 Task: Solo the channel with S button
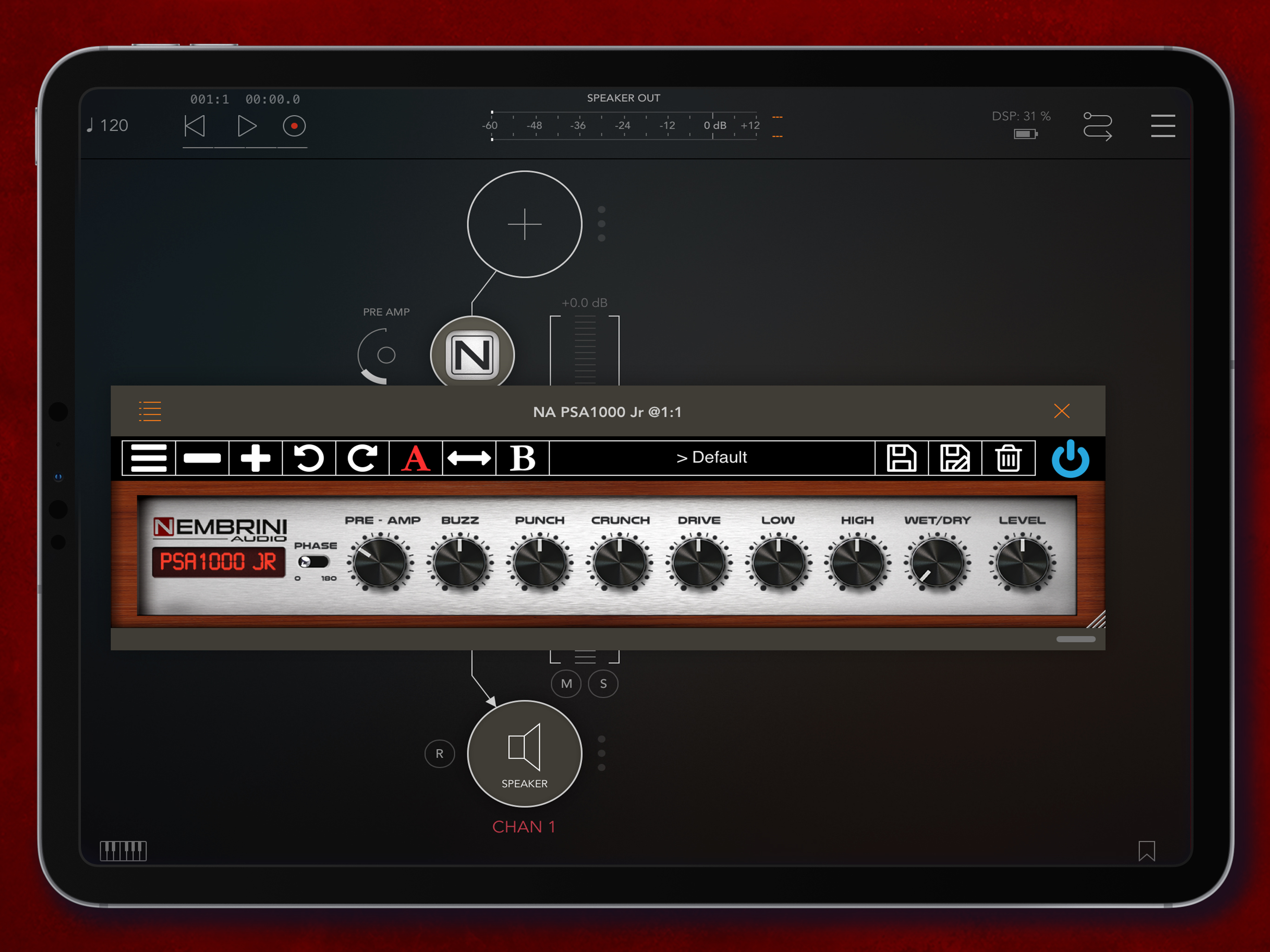pos(603,684)
